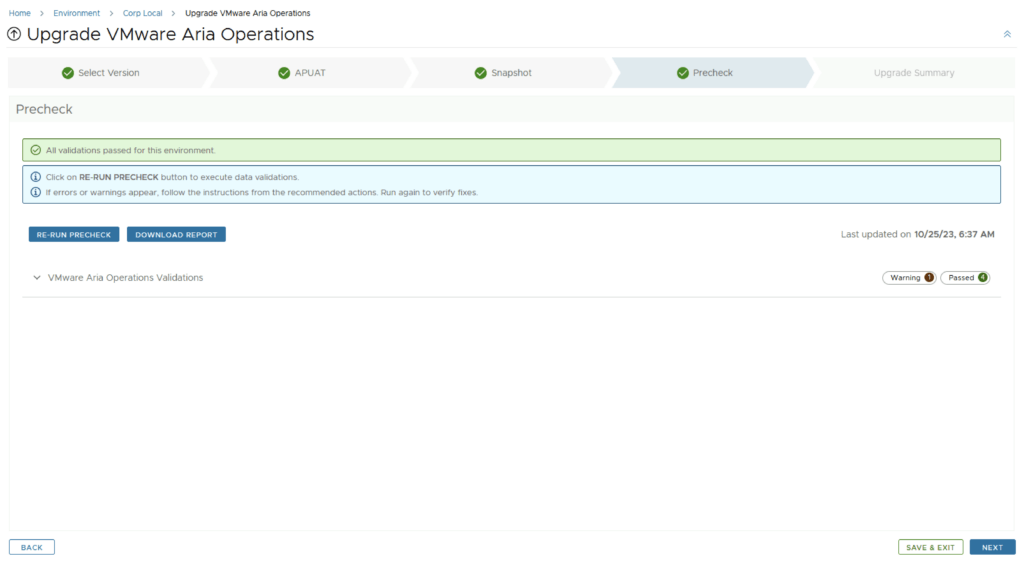Click the Last updated timestamp text
Screen dimensions: 1024x568
(x=918, y=234)
